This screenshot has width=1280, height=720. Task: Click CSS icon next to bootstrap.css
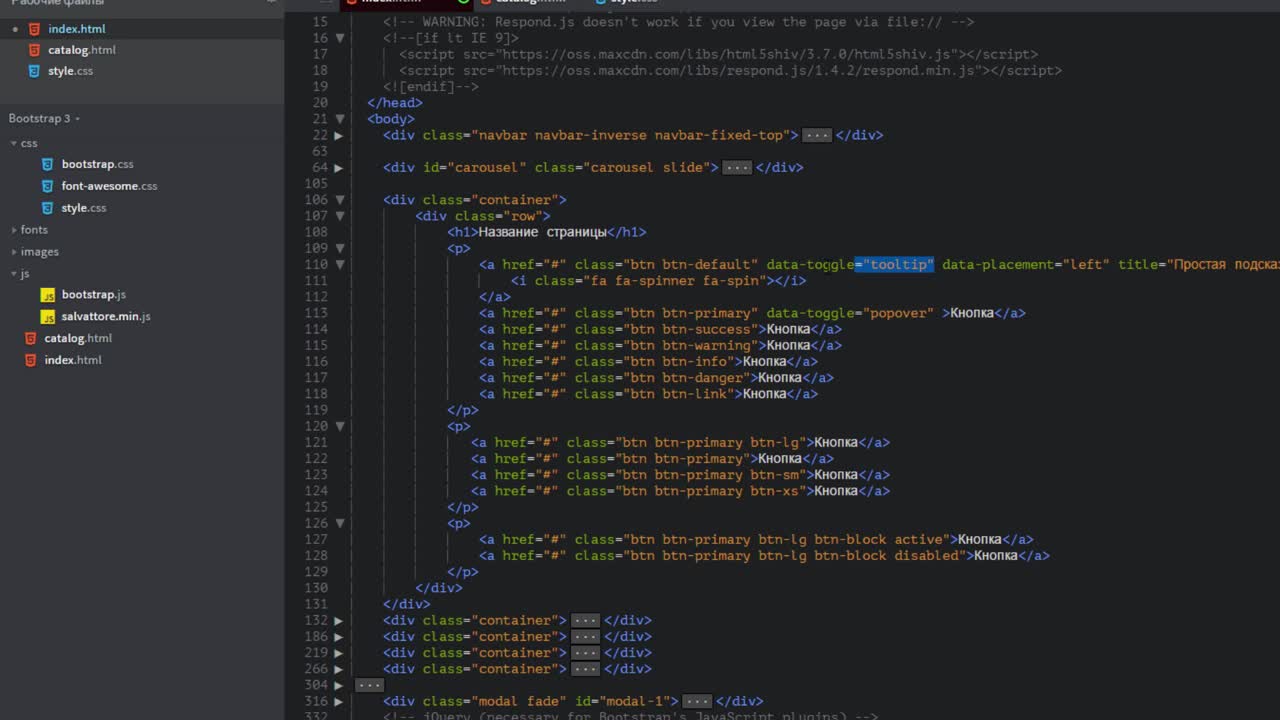click(47, 164)
